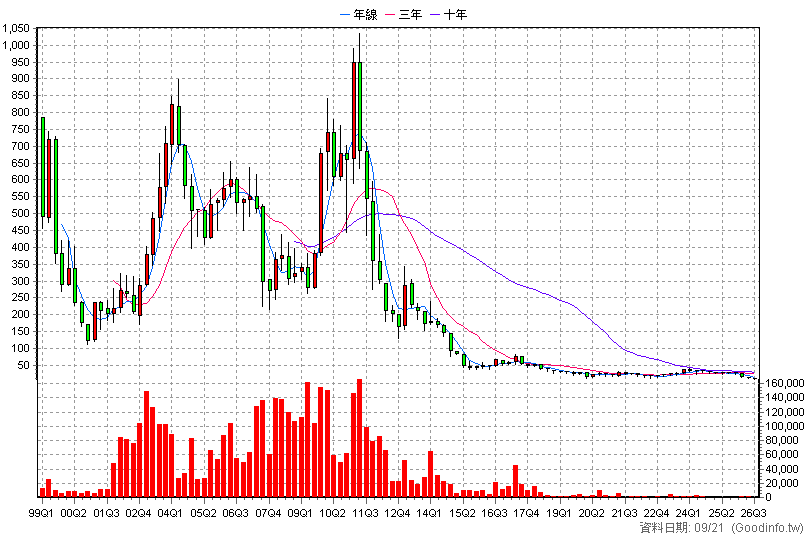Click the 年線 blue legend entry
Image resolution: width=808 pixels, height=540 pixels.
[x=359, y=14]
